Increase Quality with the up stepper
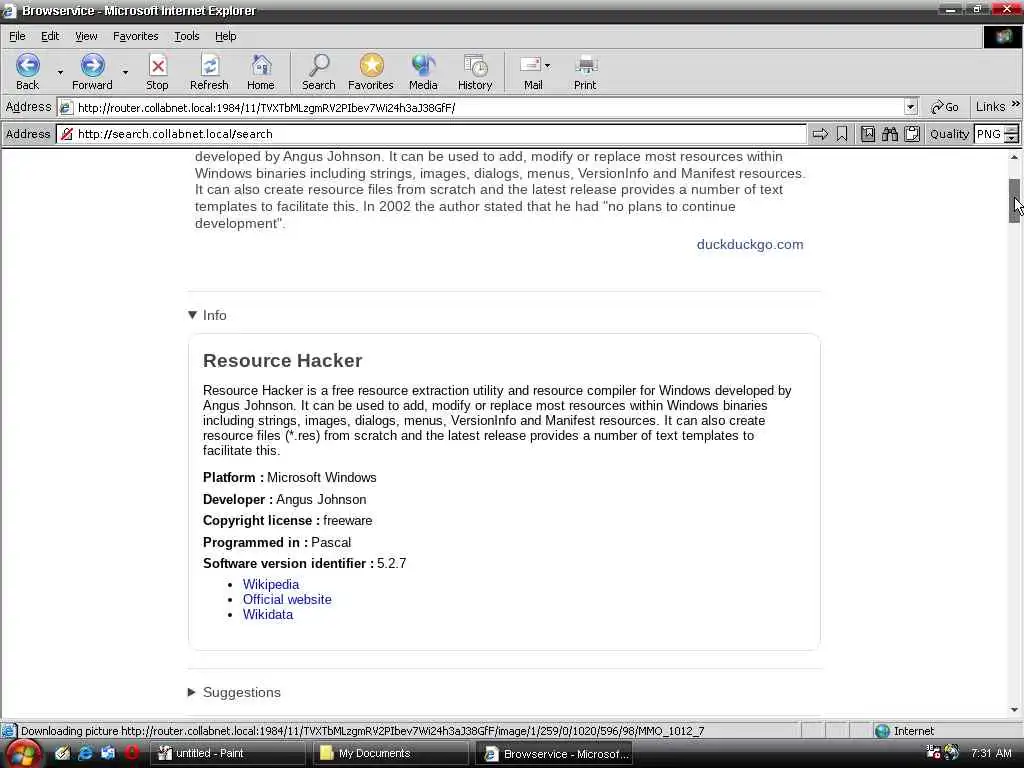1024x768 pixels. point(1011,129)
